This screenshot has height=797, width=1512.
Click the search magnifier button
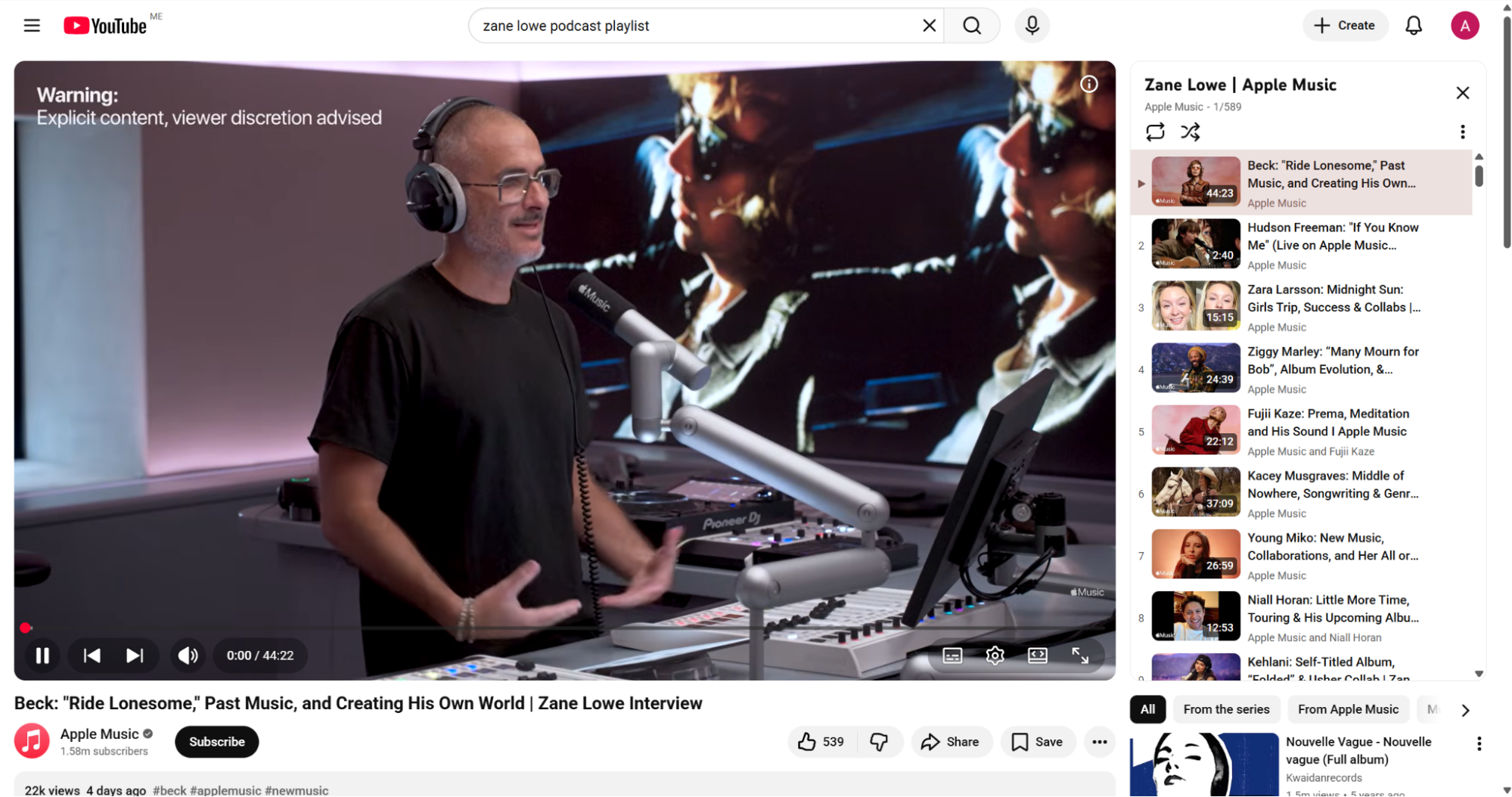[972, 26]
